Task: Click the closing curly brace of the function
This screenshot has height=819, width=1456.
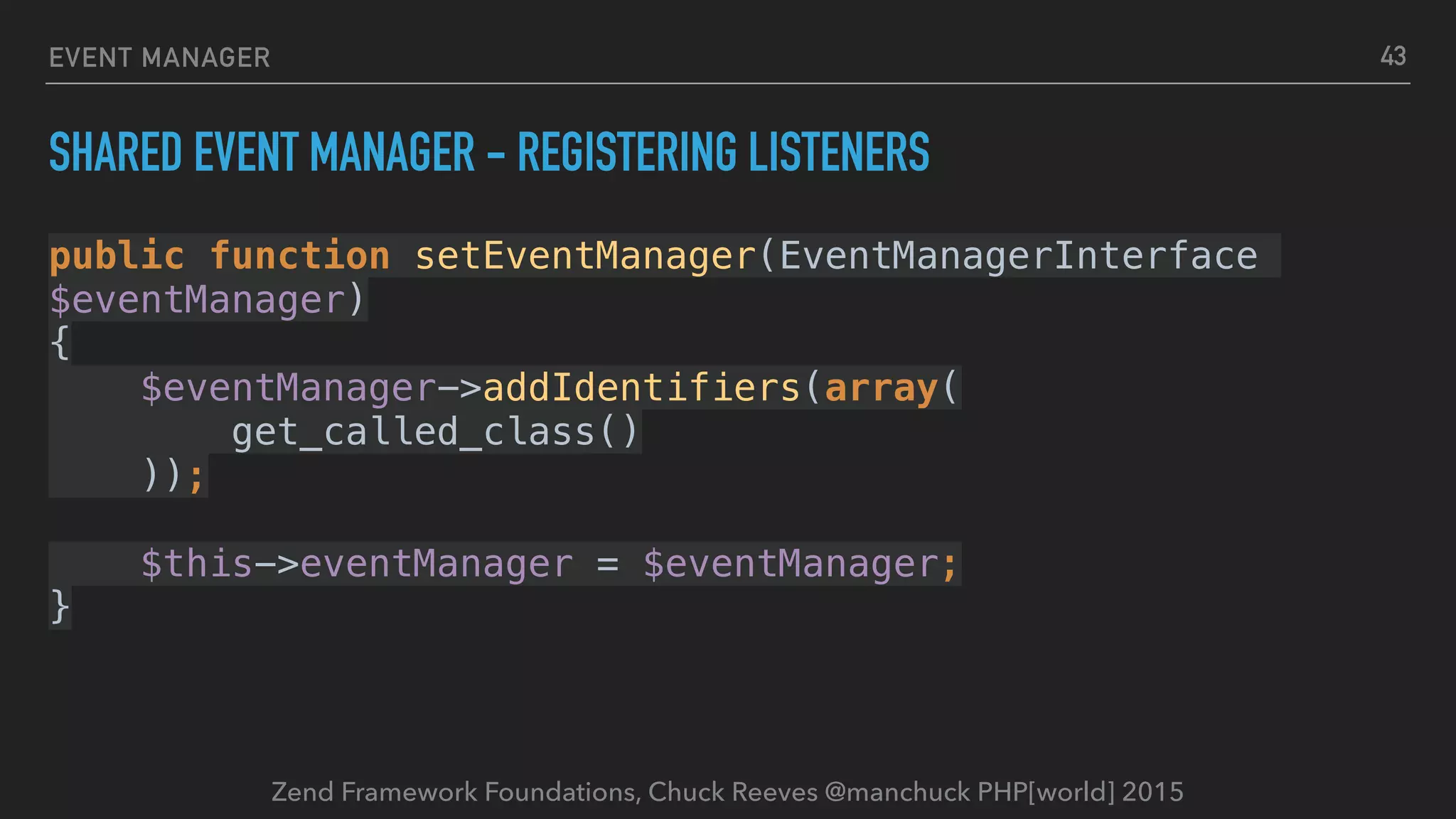Action: pos(60,608)
